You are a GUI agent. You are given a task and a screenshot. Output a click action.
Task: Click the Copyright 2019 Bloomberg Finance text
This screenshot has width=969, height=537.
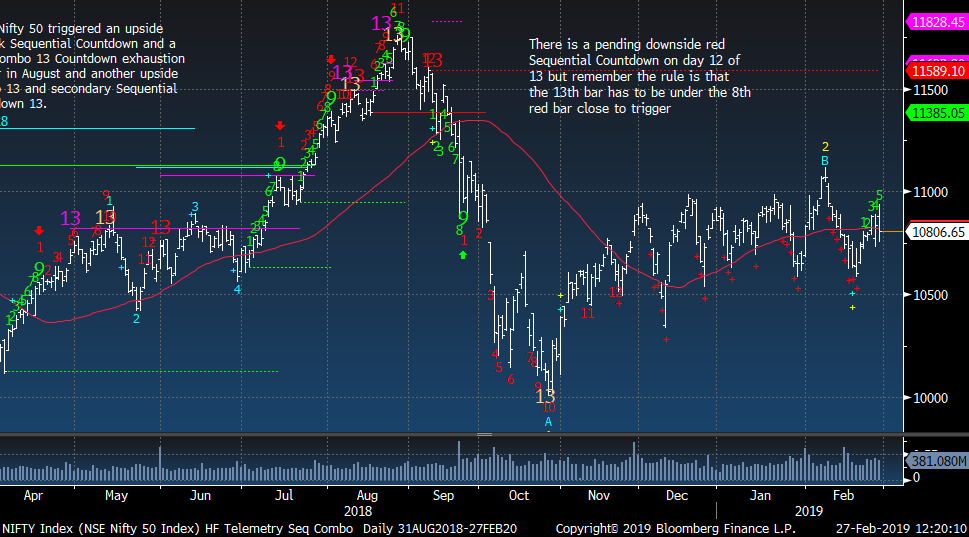click(675, 529)
